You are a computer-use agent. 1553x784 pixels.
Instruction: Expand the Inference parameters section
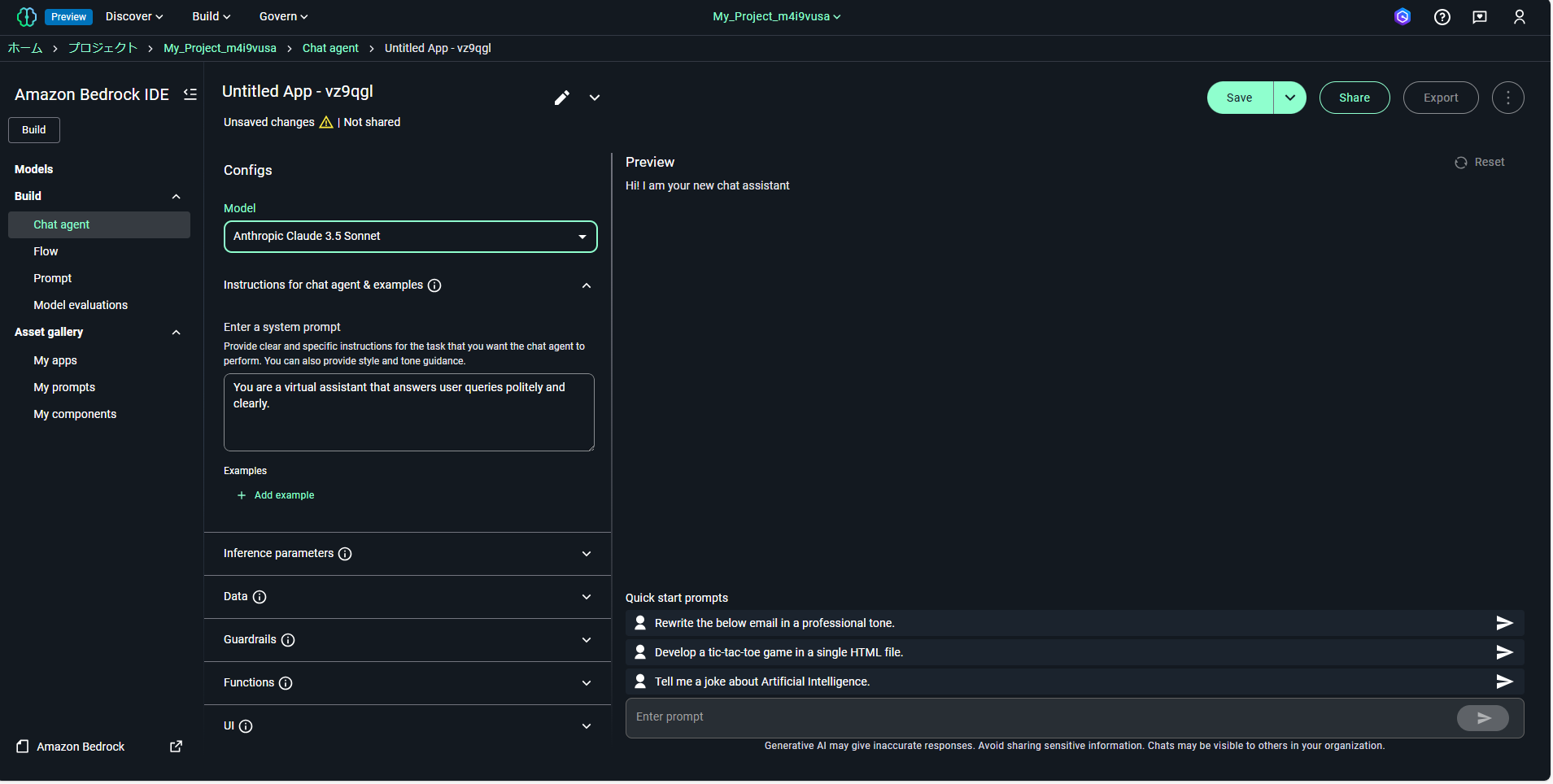coord(587,554)
